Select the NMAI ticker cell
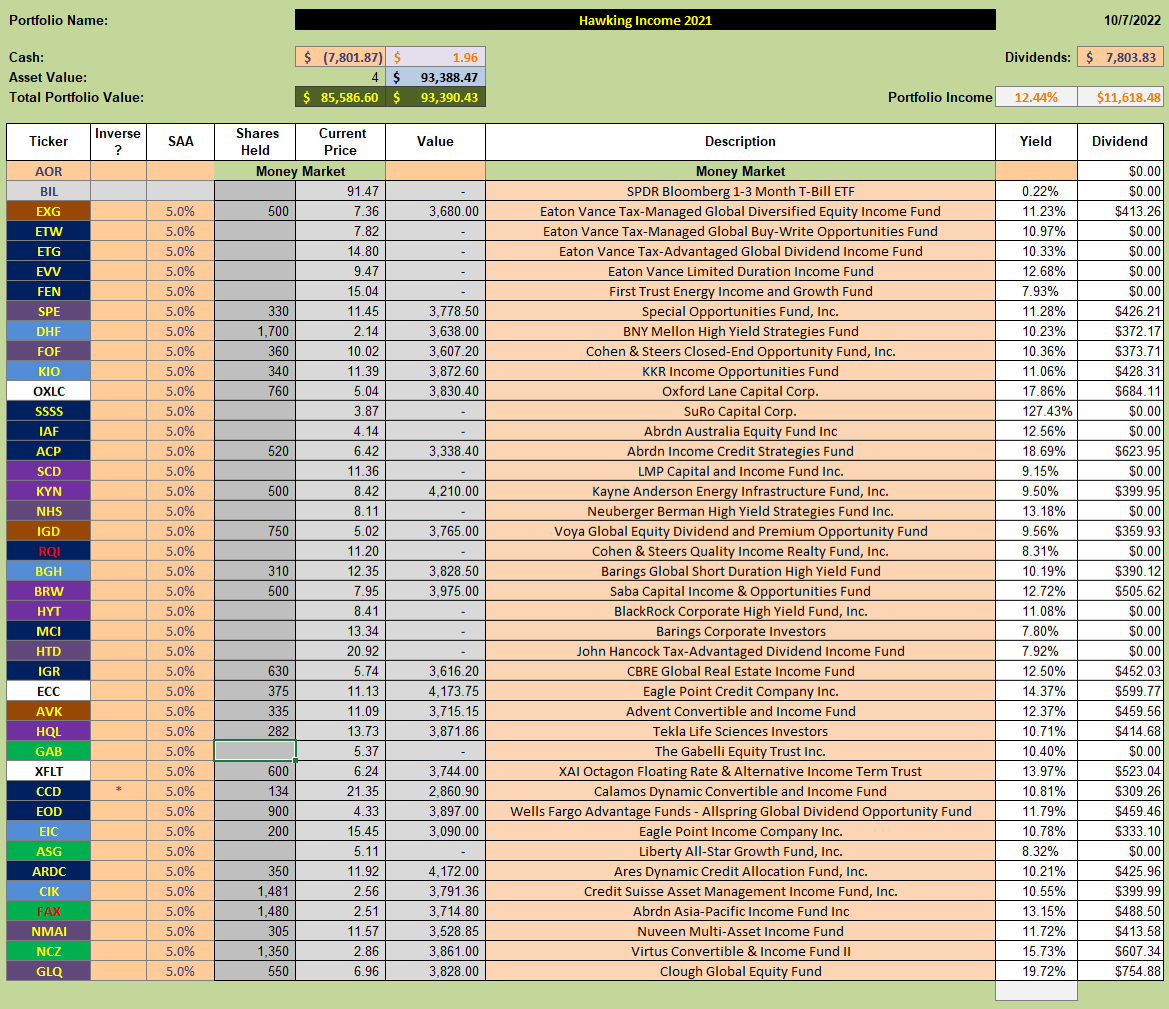The image size is (1169, 1009). 48,931
